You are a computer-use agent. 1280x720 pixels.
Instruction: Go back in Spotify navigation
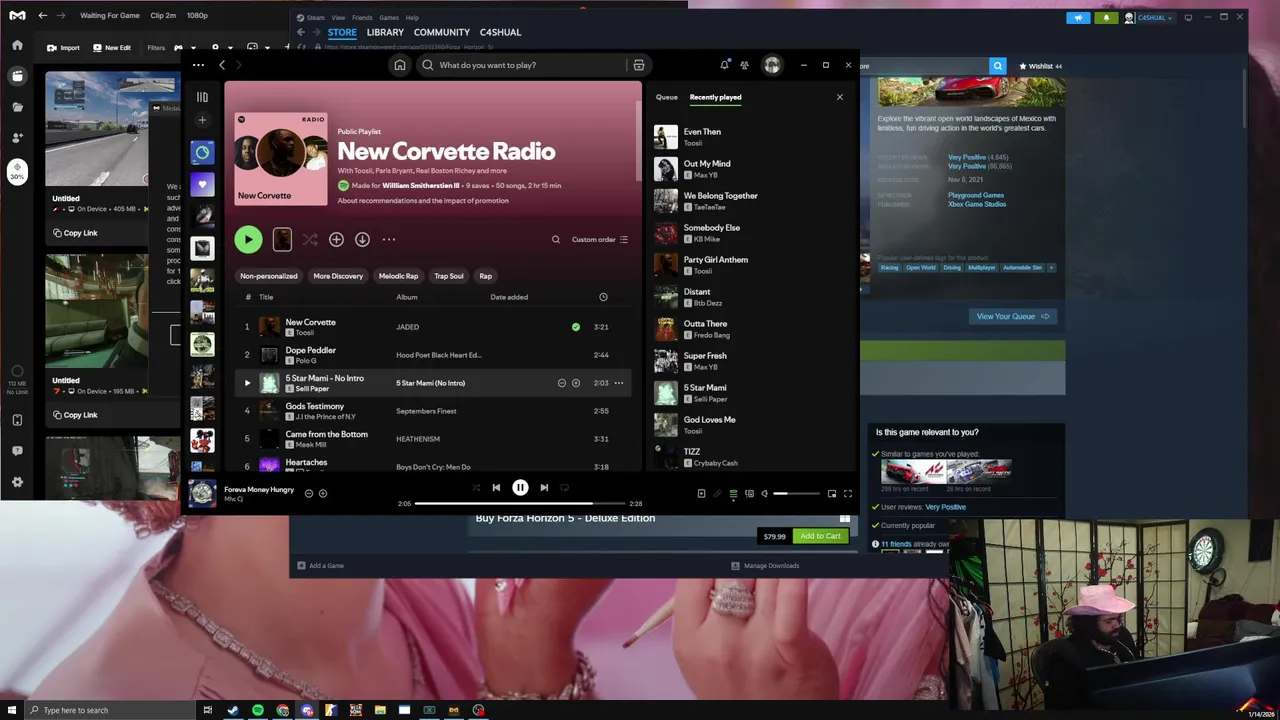pyautogui.click(x=222, y=65)
